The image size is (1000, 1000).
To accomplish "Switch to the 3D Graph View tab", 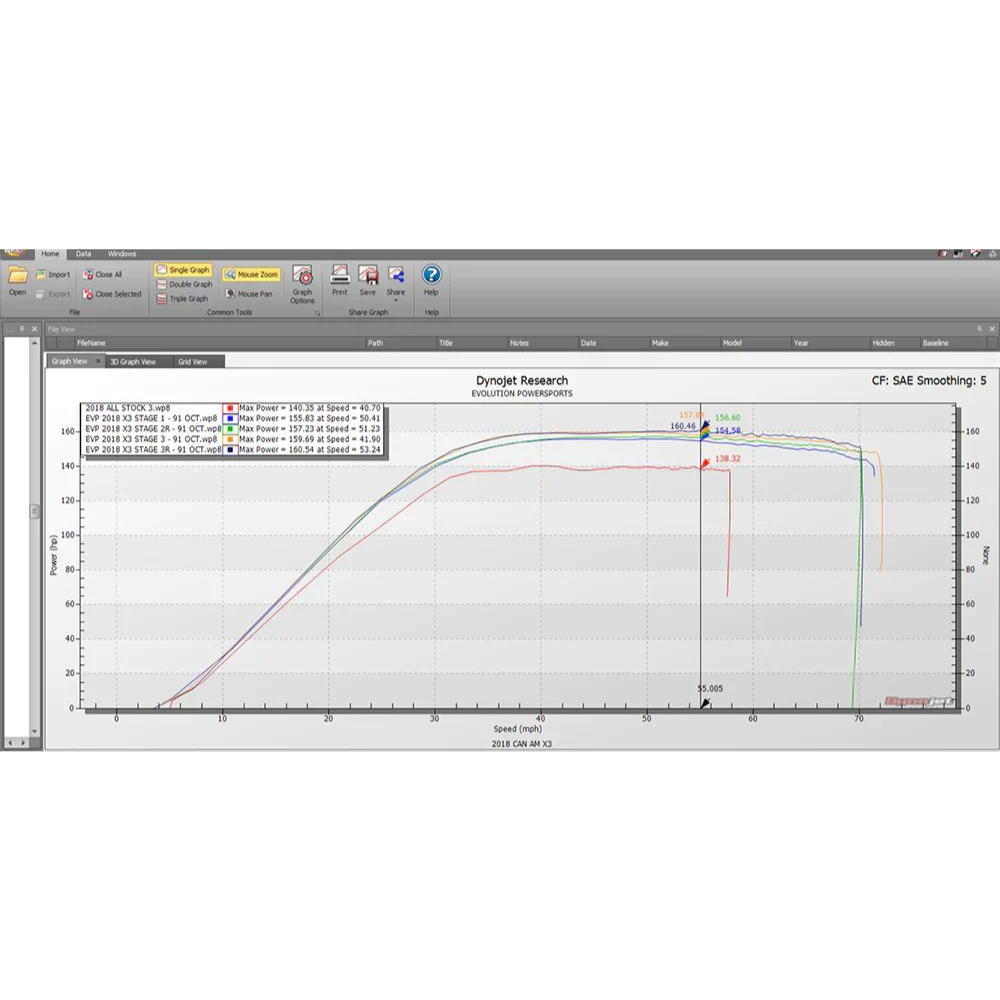I will (132, 361).
